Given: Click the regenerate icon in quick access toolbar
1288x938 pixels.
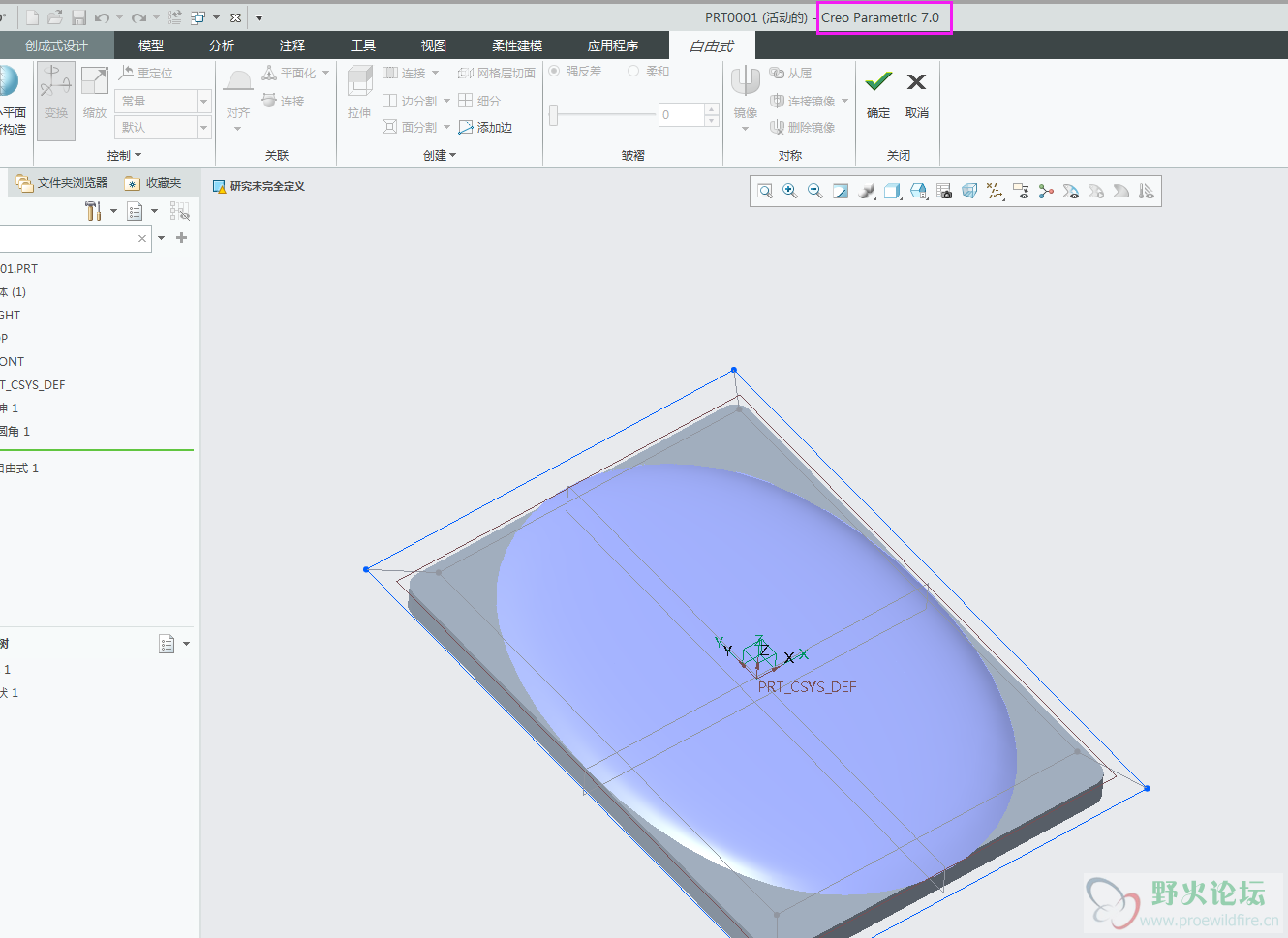Looking at the screenshot, I should pos(174,17).
